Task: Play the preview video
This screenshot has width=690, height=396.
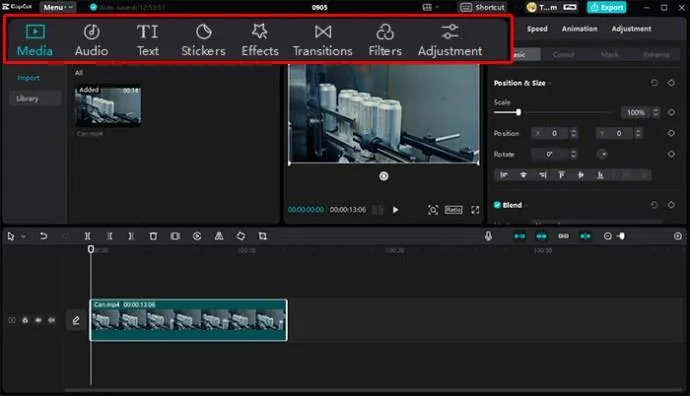Action: pos(396,210)
